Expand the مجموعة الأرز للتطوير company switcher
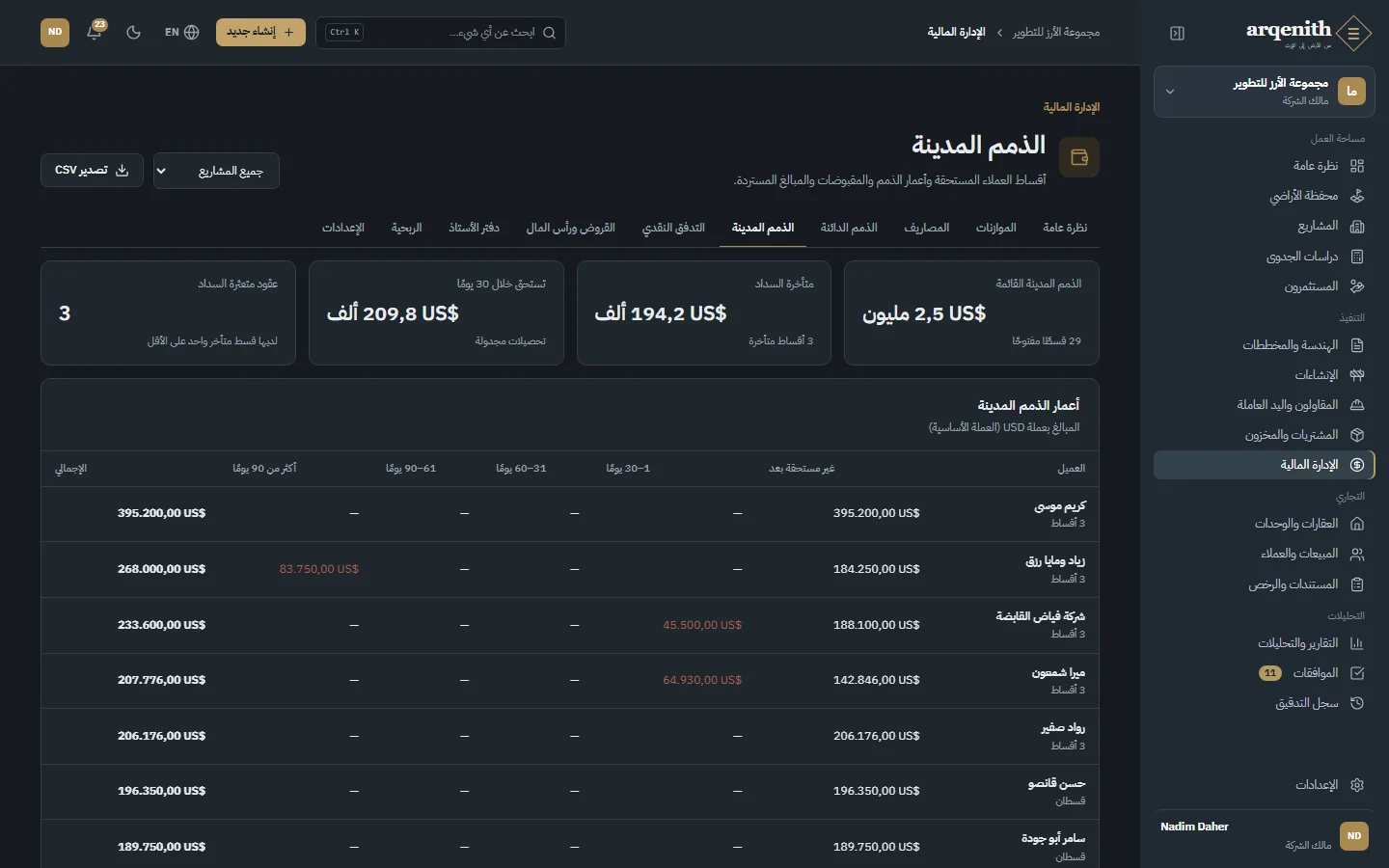Screen dimensions: 1389x868 [x=1265, y=92]
